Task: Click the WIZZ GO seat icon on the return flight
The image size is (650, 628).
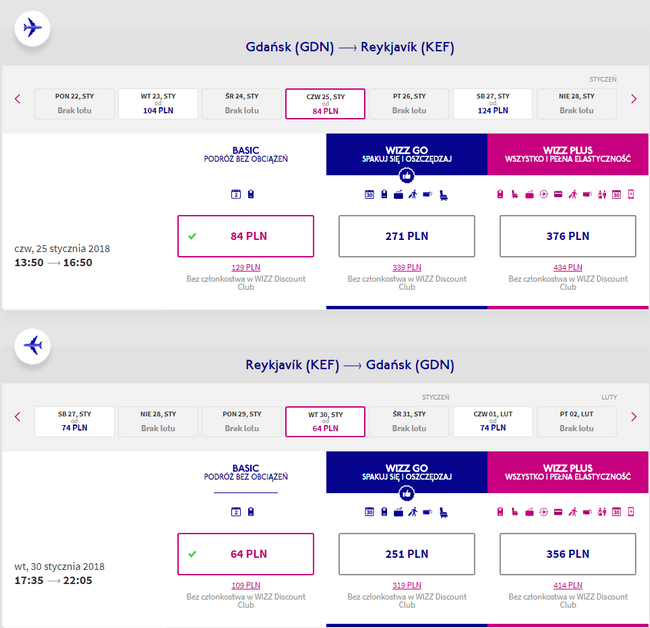Action: 444,513
